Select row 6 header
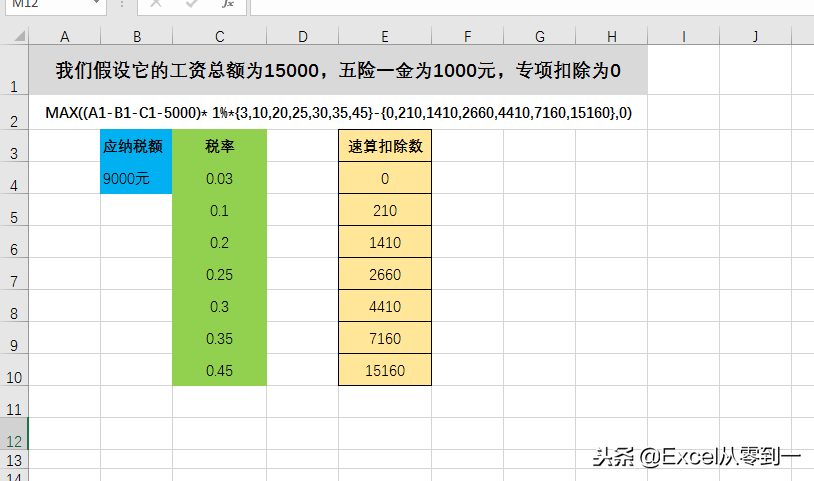Viewport: 814px width, 481px height. point(14,242)
